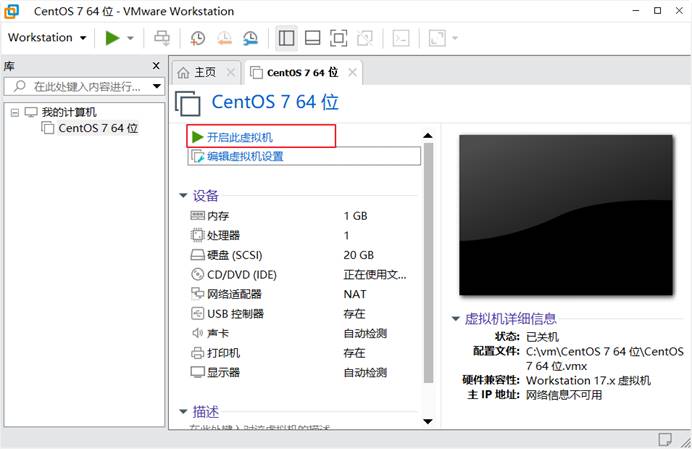Click the large VM icon beside title
Screen dimensions: 692x449
click(188, 103)
